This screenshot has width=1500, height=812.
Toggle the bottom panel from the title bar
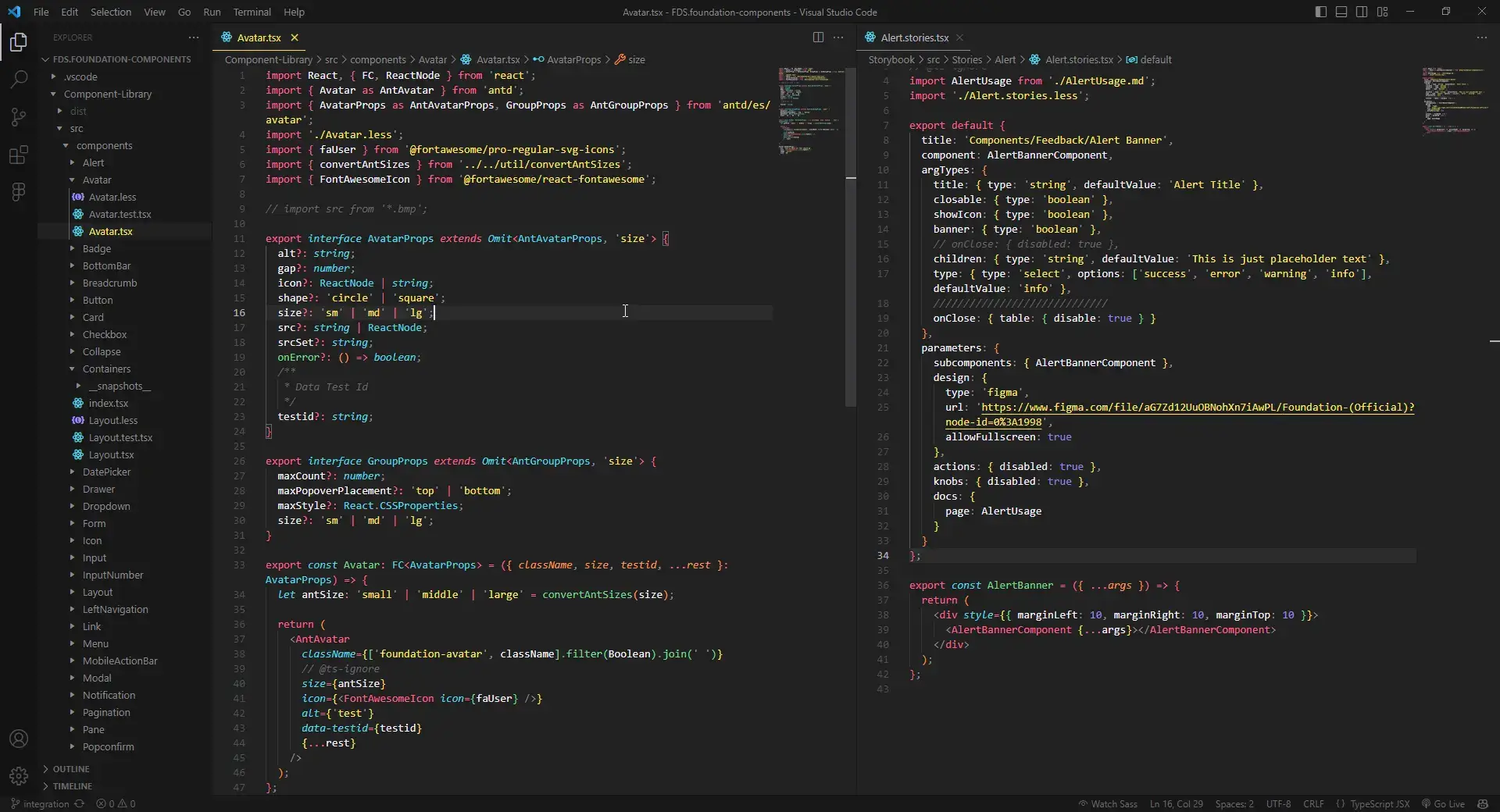pos(1341,12)
